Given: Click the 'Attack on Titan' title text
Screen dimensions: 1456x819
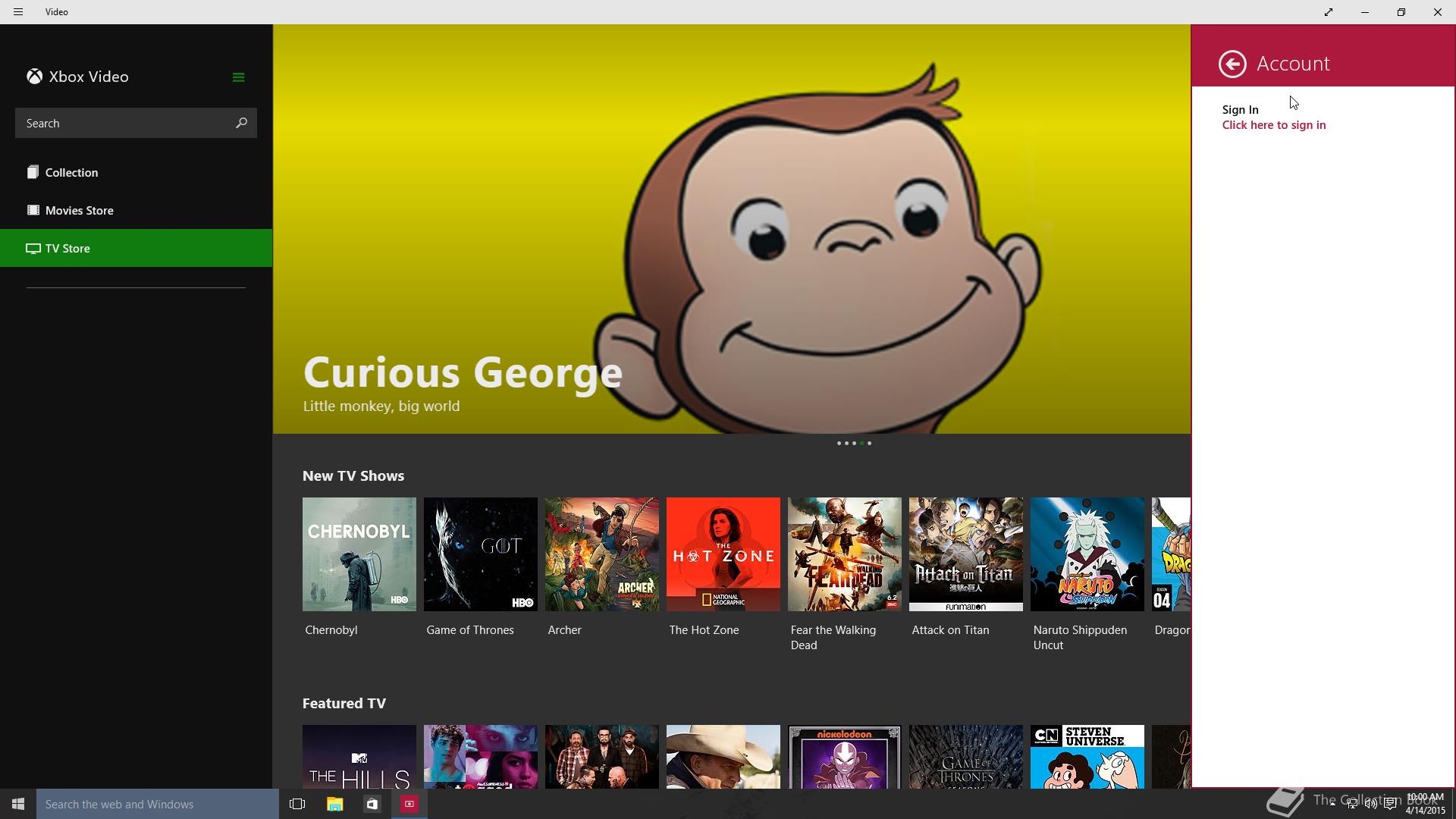Looking at the screenshot, I should point(950,630).
